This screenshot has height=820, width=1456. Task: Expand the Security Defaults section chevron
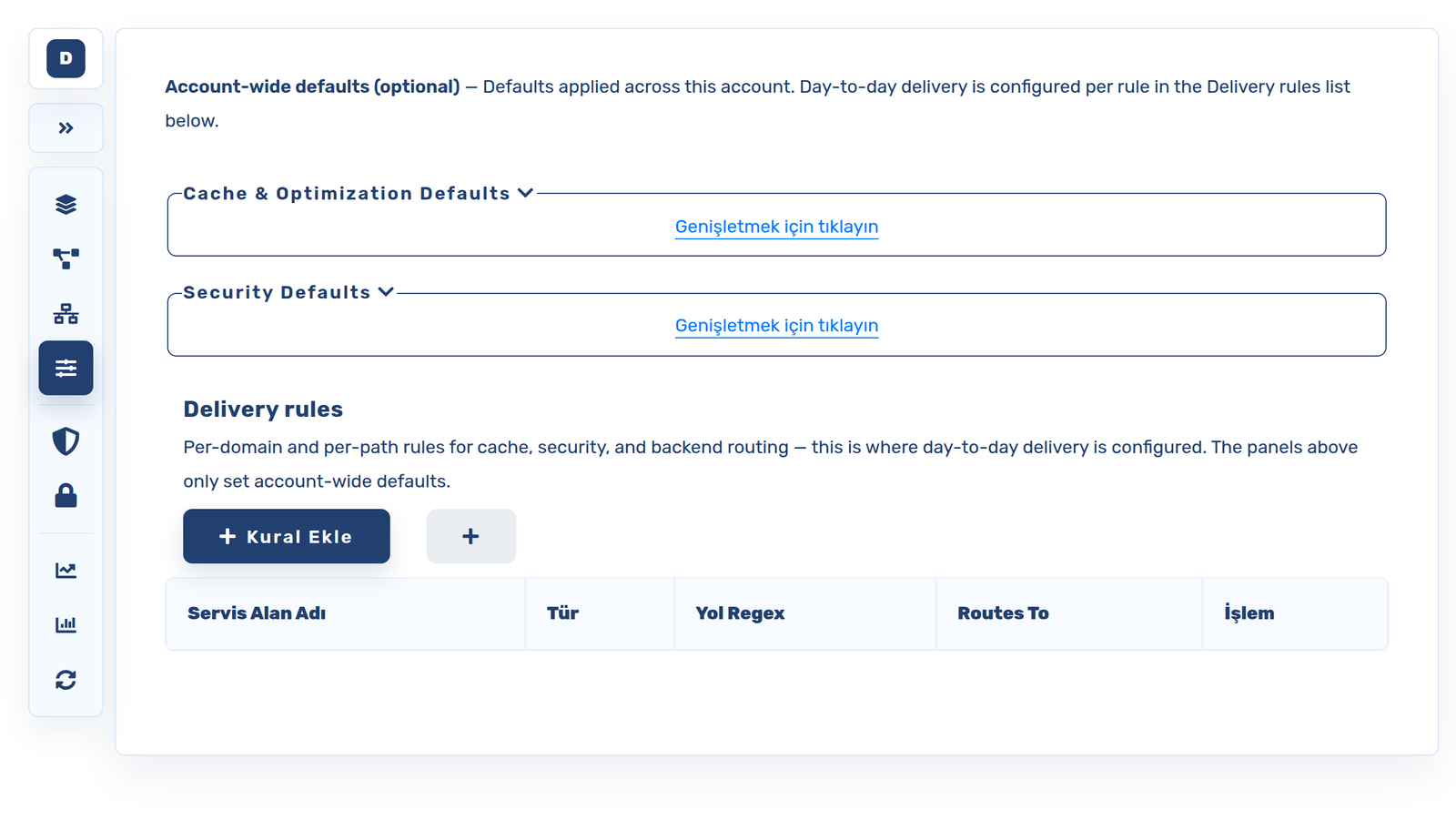[386, 292]
